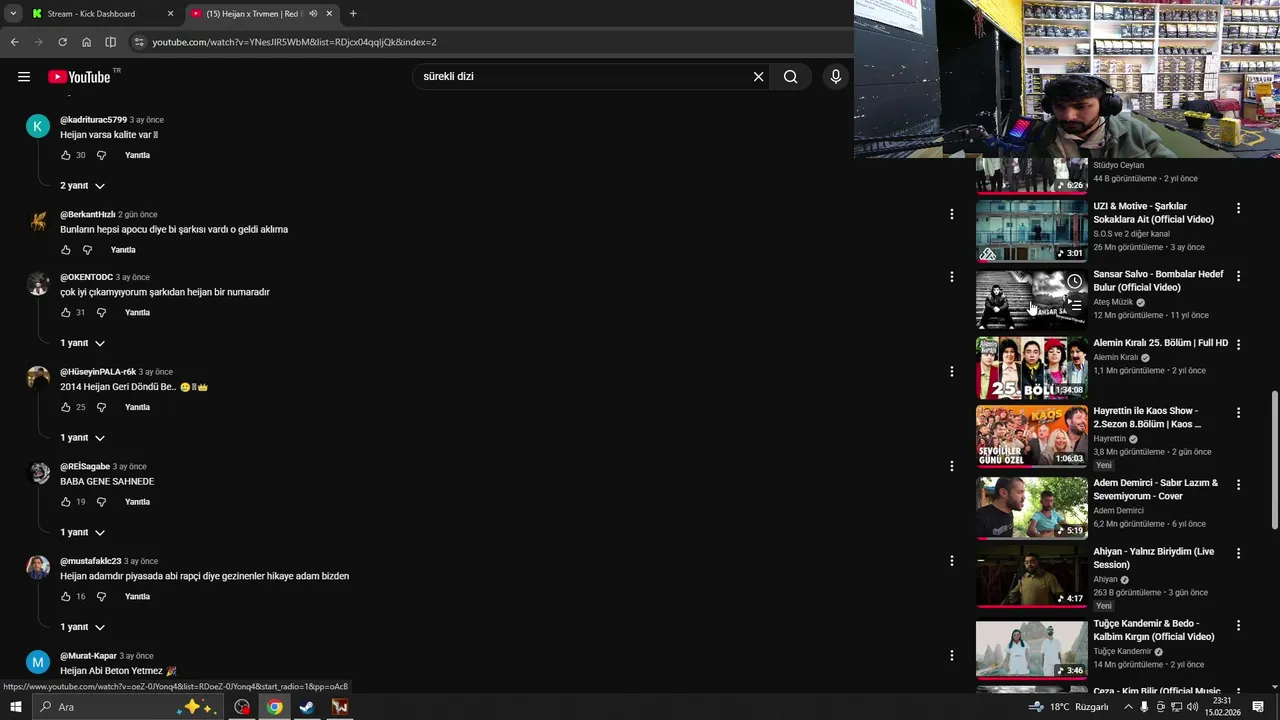Go to the YouTube home logo
The height and width of the screenshot is (720, 1280).
79,77
